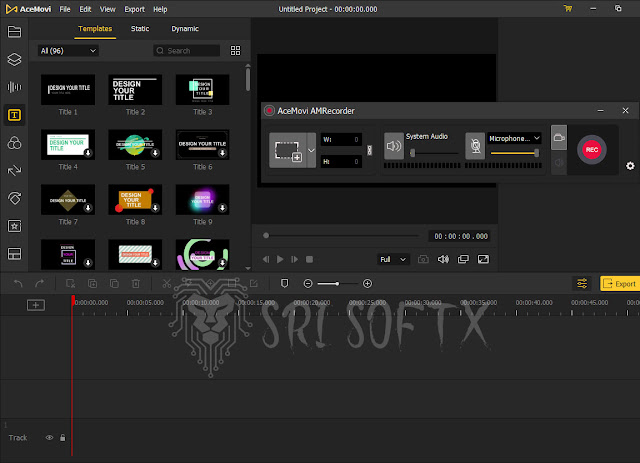Open the layers stock panel
This screenshot has width=640, height=463.
point(14,60)
